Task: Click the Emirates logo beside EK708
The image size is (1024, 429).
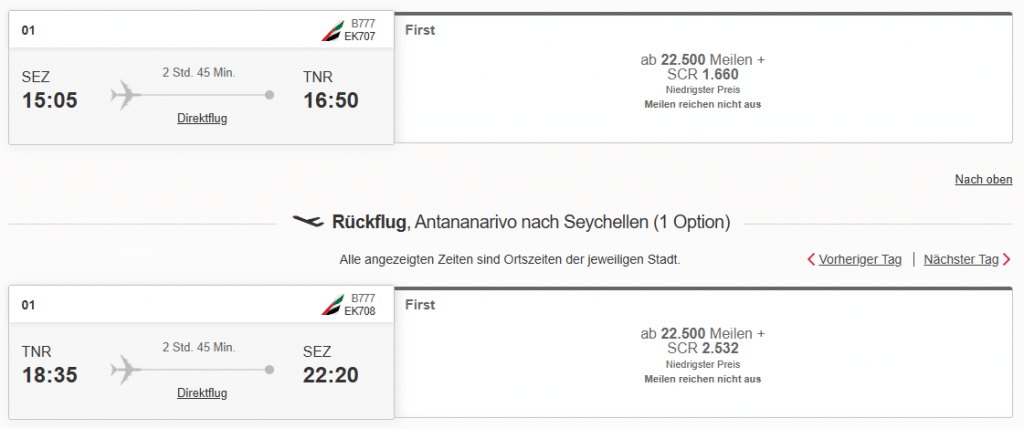Action: click(330, 306)
